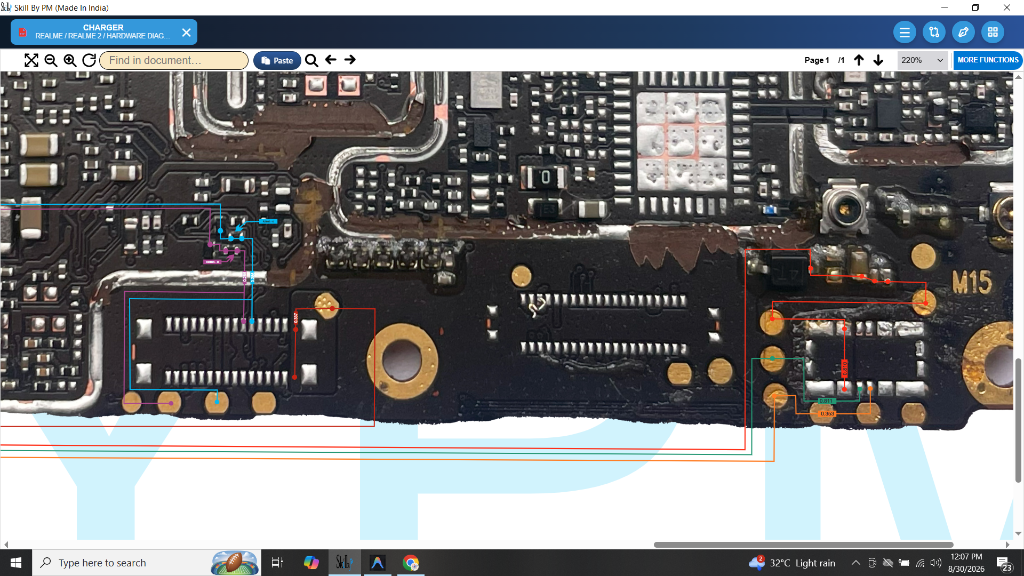Click the M15 label on the board

pos(972,283)
